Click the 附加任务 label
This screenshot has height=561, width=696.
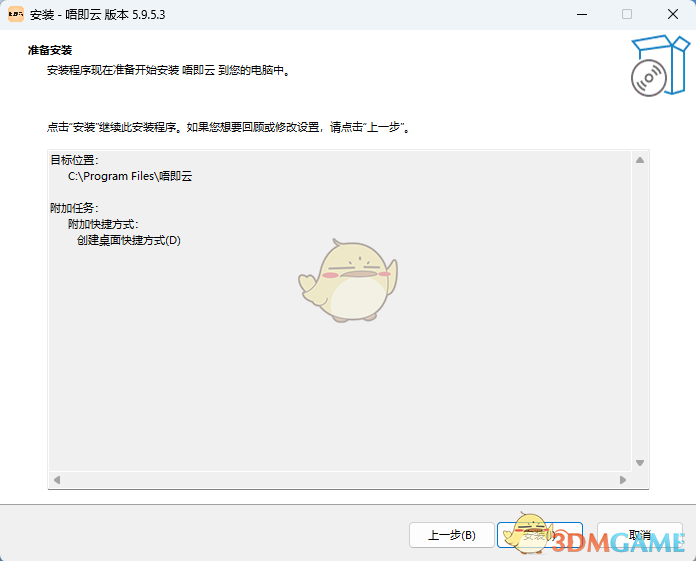point(74,208)
